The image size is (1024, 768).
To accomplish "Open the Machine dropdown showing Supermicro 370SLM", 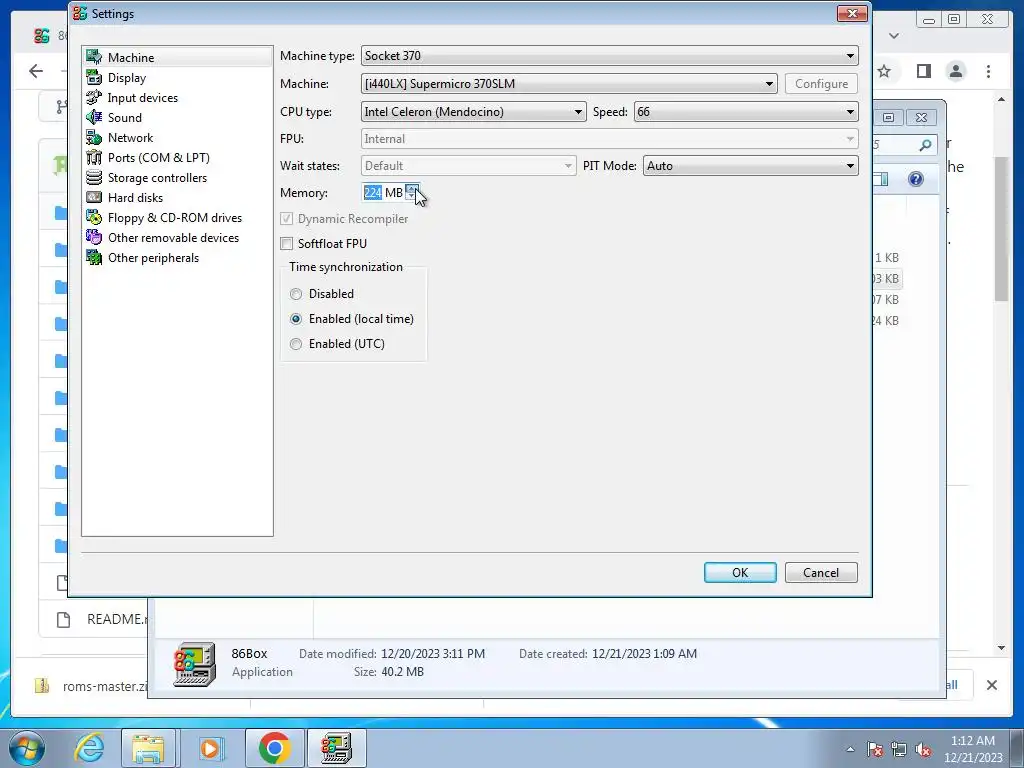I will (x=569, y=84).
